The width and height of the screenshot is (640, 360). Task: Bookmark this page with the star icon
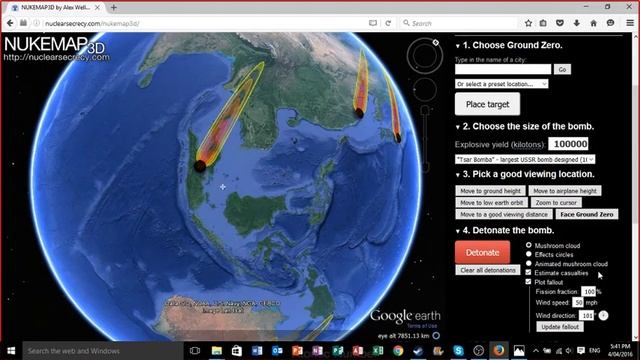(528, 23)
